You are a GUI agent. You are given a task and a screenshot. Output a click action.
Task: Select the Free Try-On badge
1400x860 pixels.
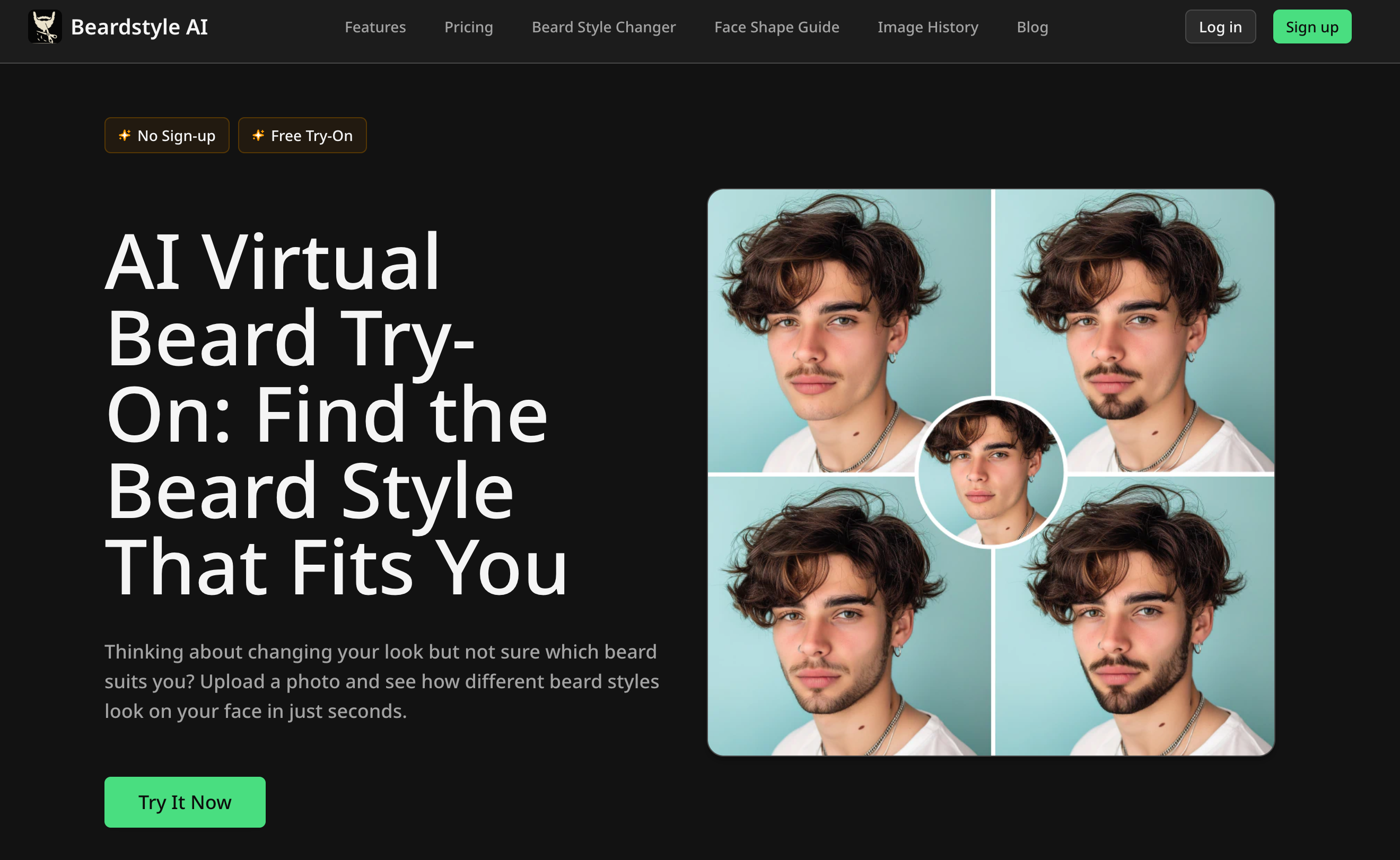click(302, 135)
